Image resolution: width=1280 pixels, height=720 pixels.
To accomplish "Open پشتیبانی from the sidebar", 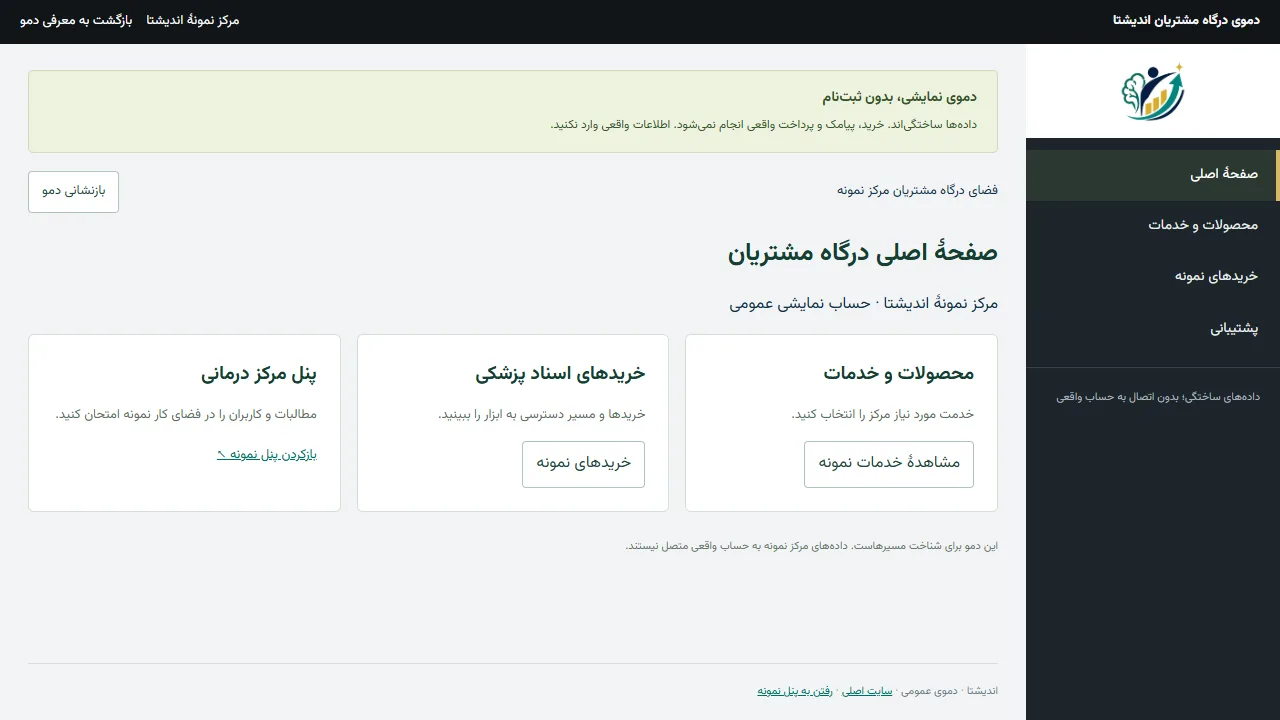I will [1153, 328].
